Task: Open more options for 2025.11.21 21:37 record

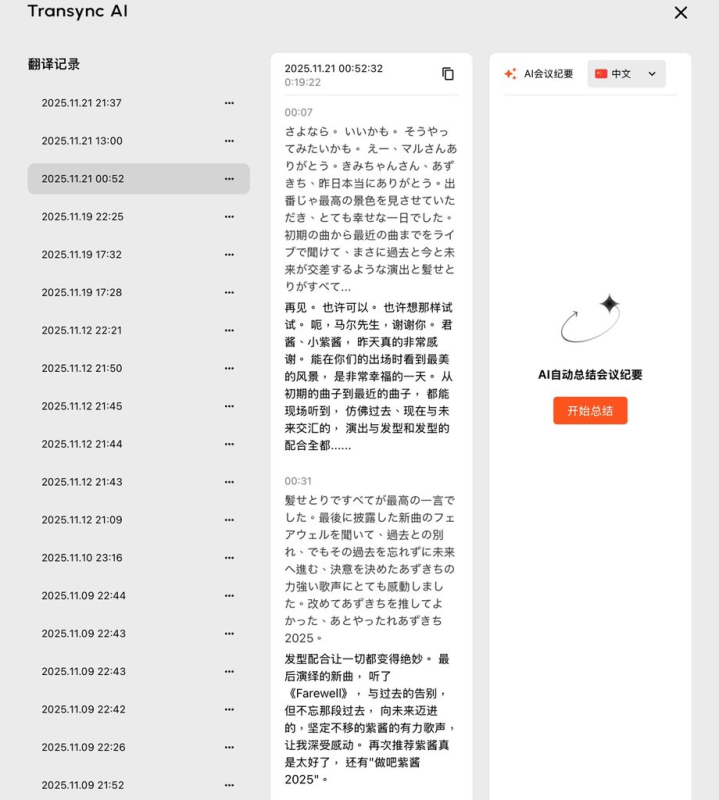Action: click(x=229, y=103)
